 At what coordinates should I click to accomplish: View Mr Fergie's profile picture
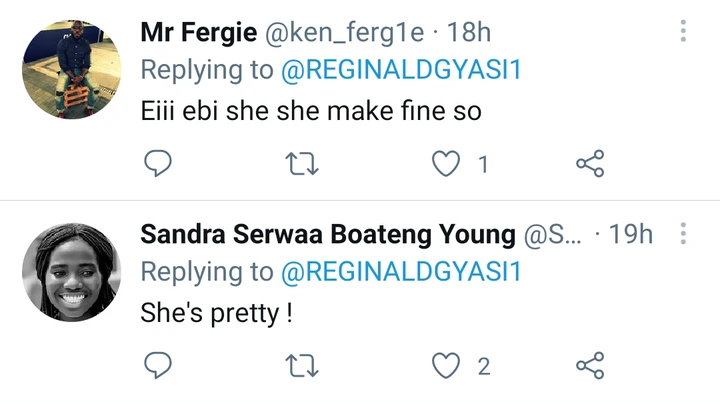(x=72, y=69)
